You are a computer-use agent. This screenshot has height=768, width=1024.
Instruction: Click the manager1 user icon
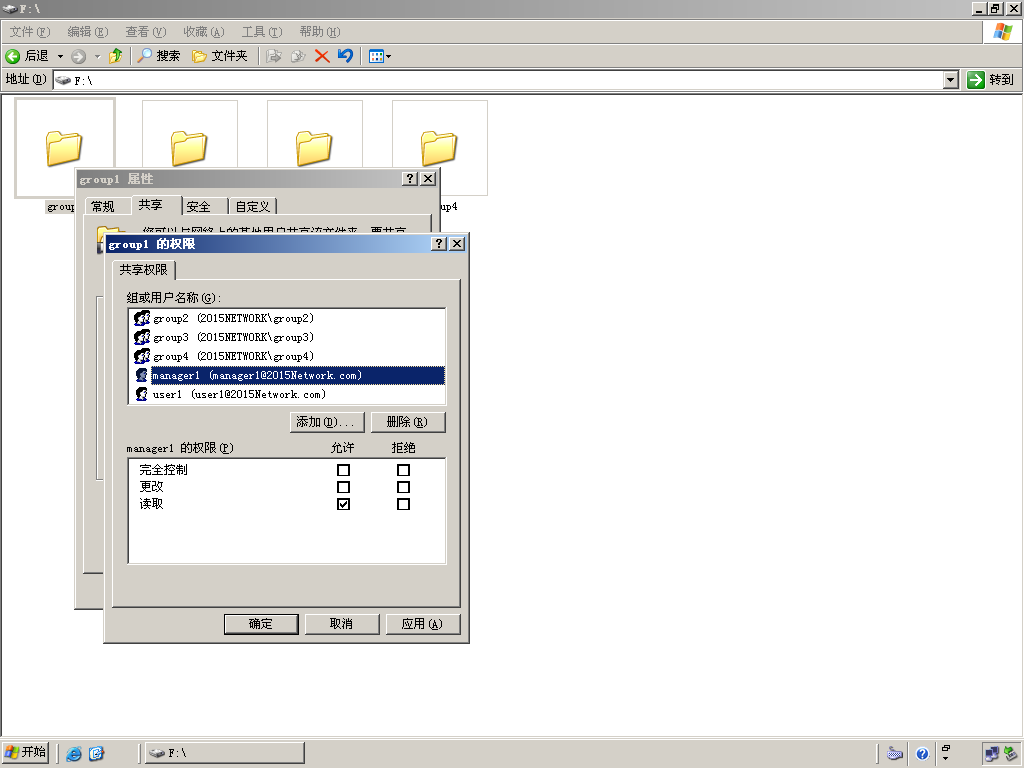142,375
